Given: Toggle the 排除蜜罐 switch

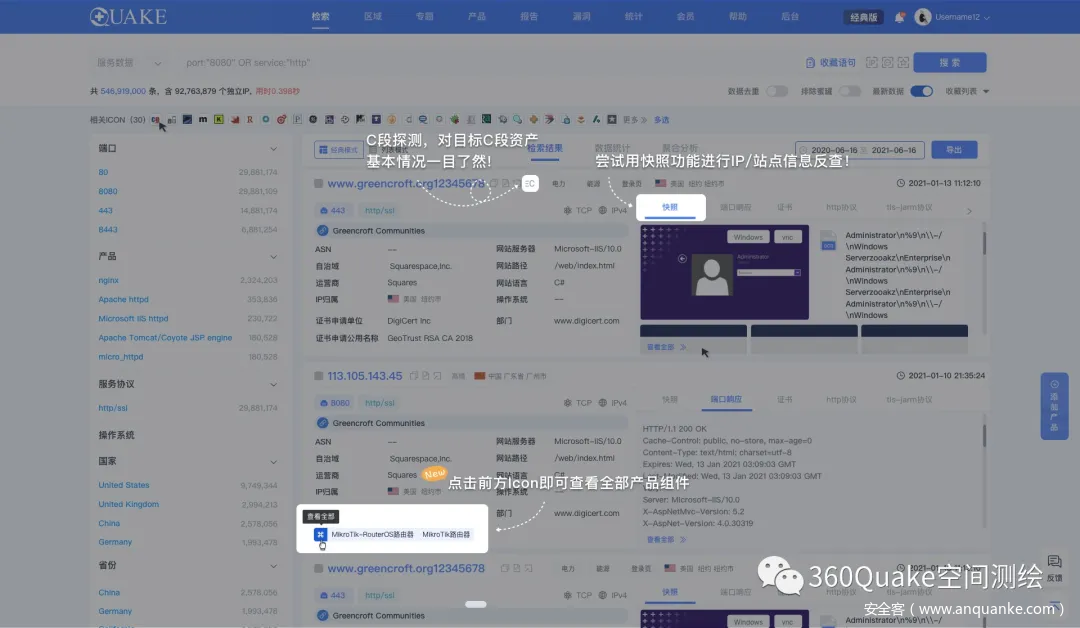Looking at the screenshot, I should pyautogui.click(x=849, y=91).
